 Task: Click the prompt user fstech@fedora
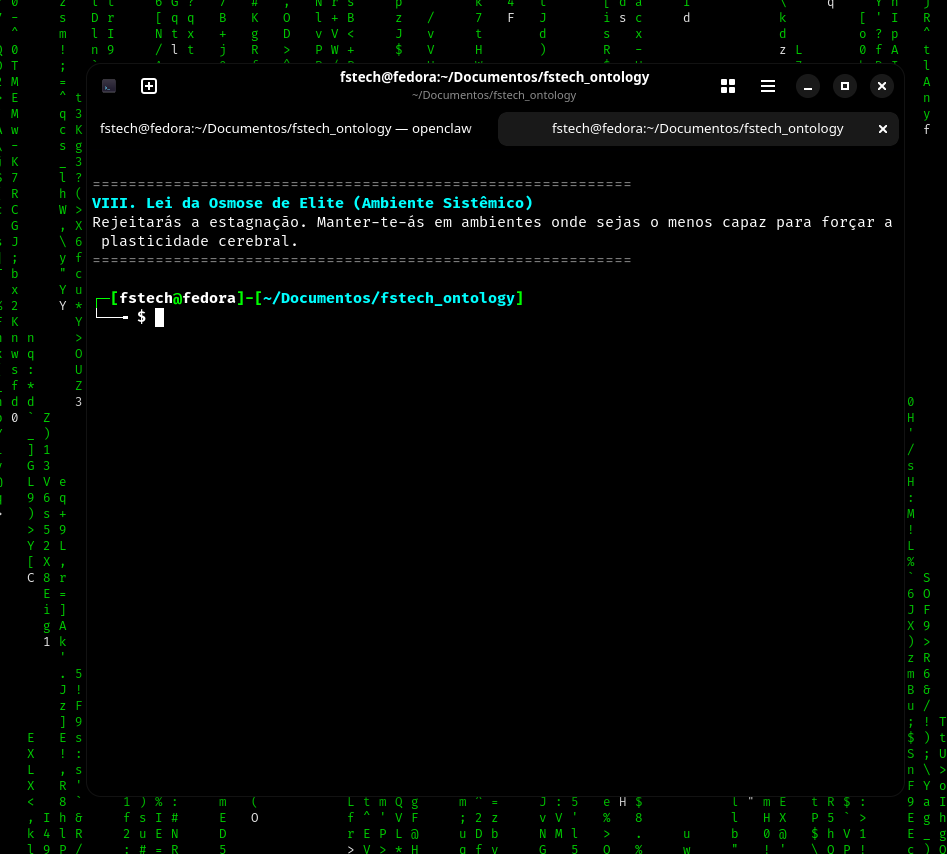[x=178, y=298]
